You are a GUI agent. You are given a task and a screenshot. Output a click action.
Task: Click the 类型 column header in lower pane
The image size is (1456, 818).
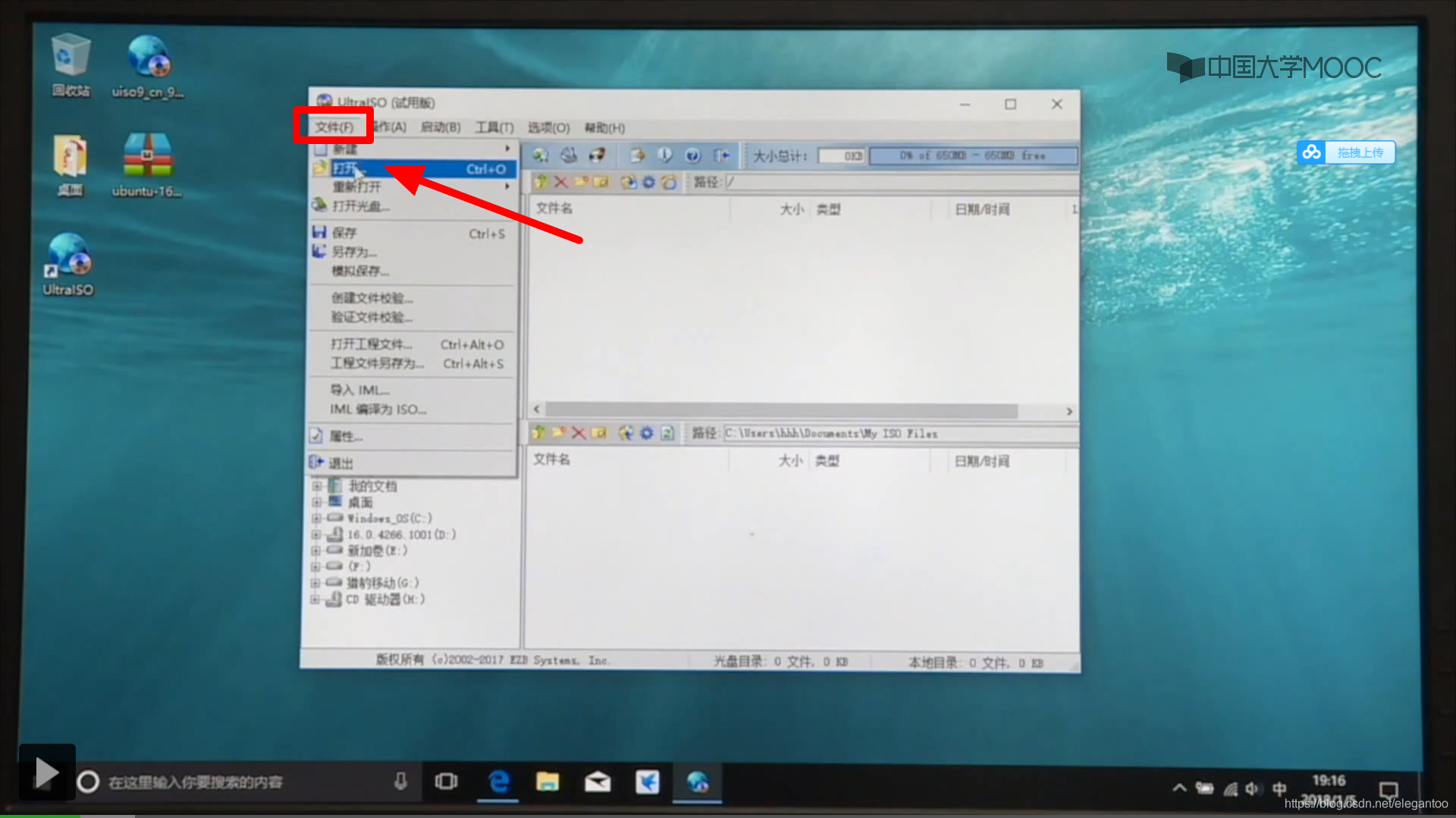[x=827, y=461]
